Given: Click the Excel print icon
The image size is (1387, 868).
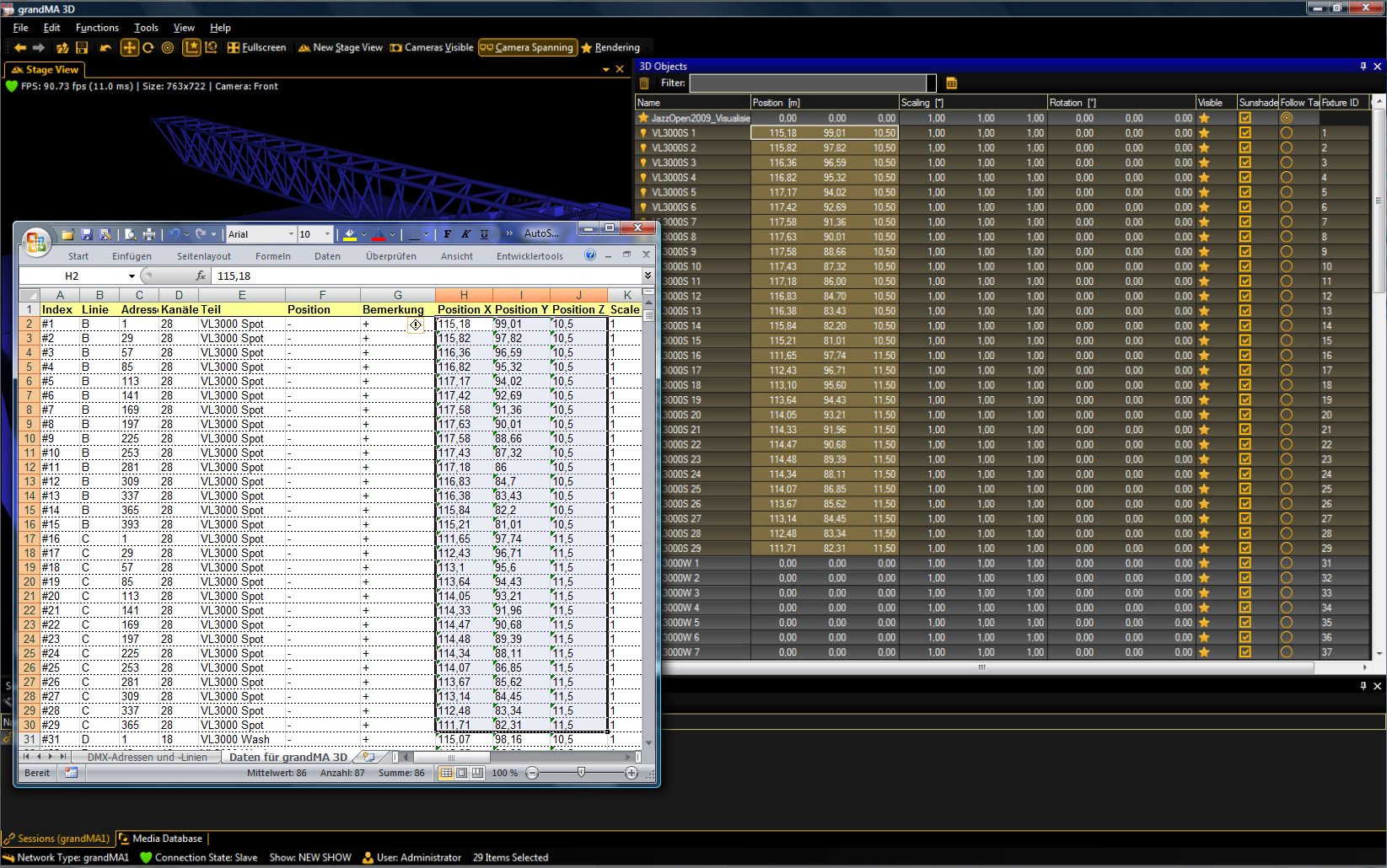Looking at the screenshot, I should point(149,234).
